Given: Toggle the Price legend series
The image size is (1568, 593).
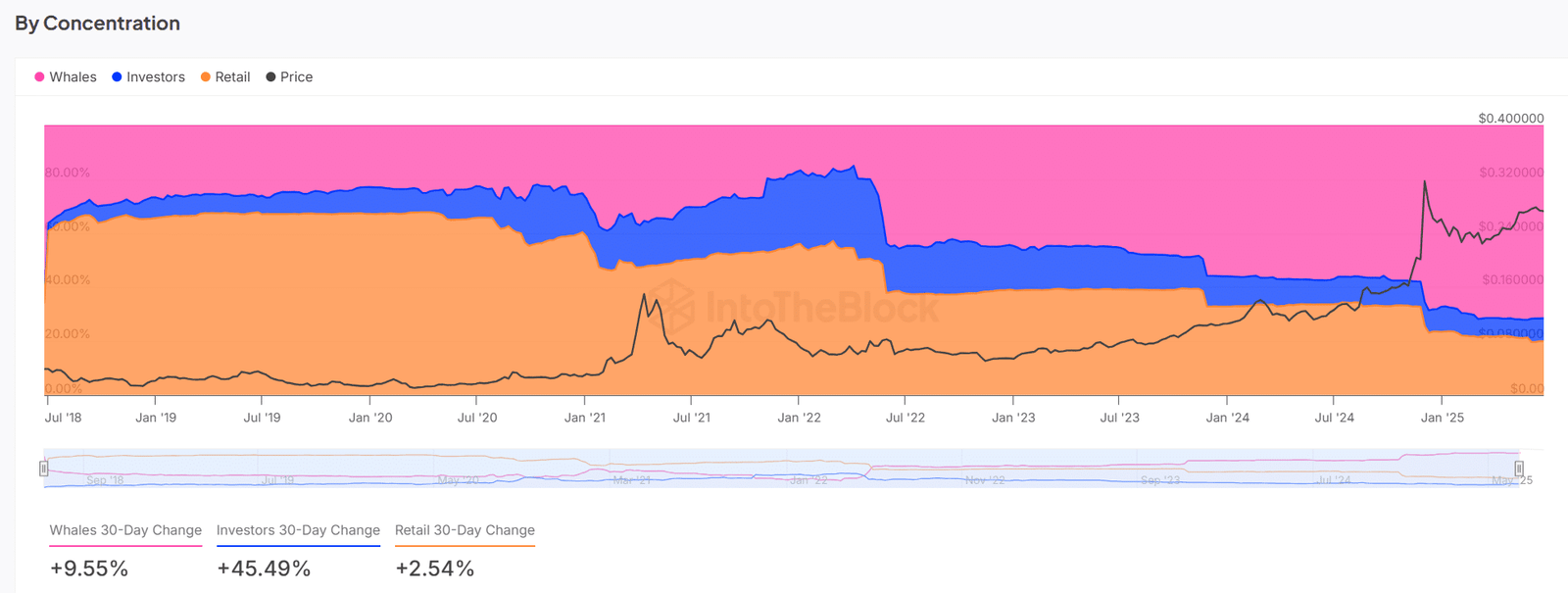Looking at the screenshot, I should 289,76.
